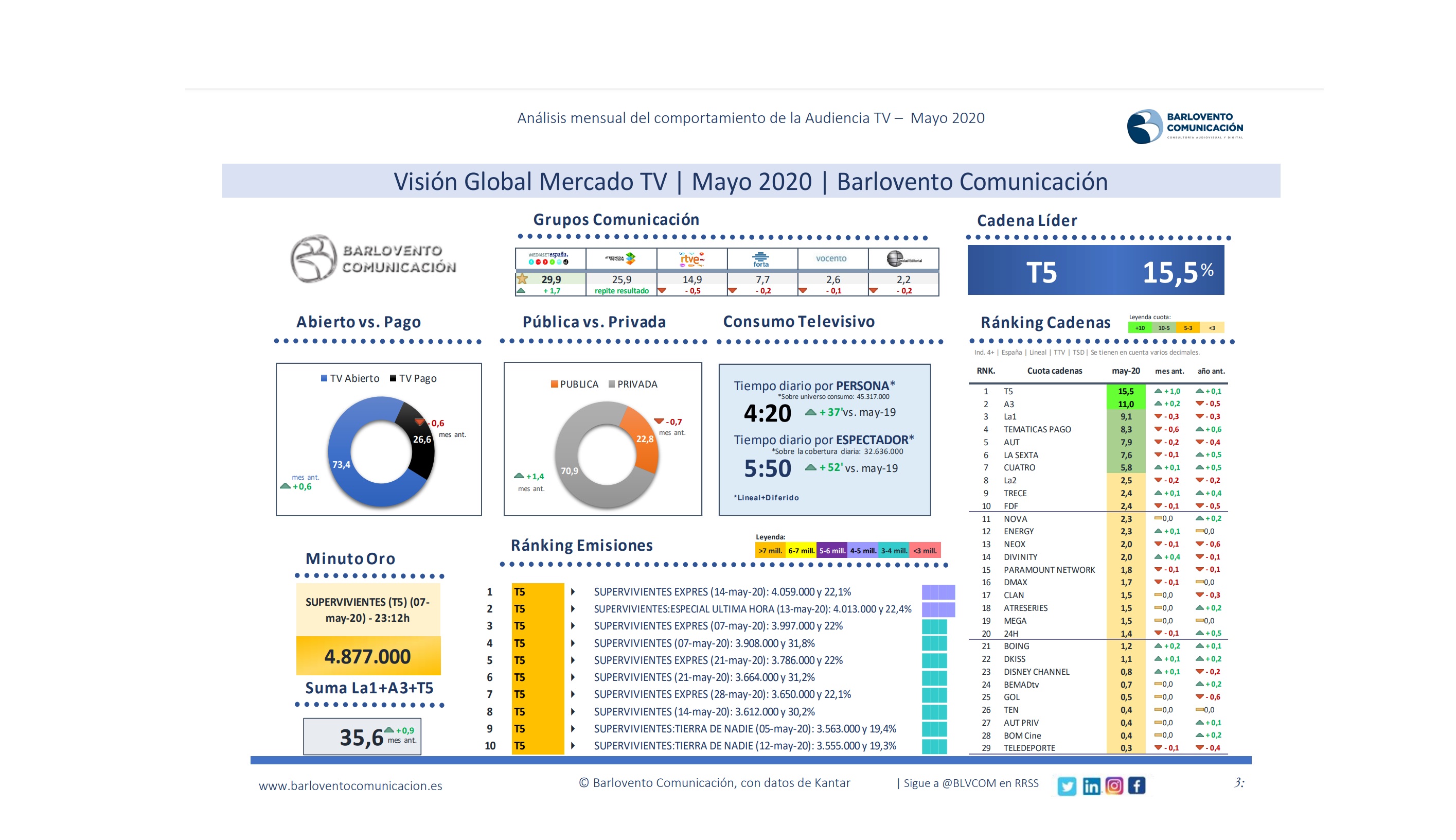The height and width of the screenshot is (840, 1456).
Task: Select the Unidad Editorial globe logo
Action: pos(903,258)
